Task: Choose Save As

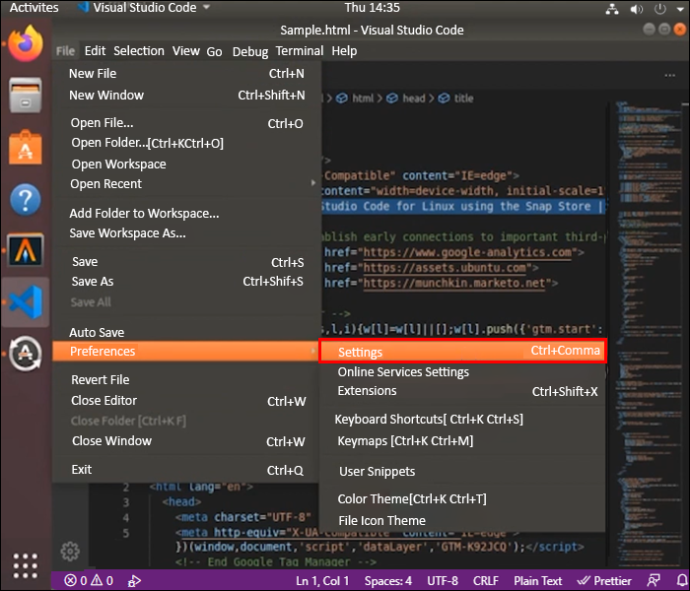Action: coord(187,282)
